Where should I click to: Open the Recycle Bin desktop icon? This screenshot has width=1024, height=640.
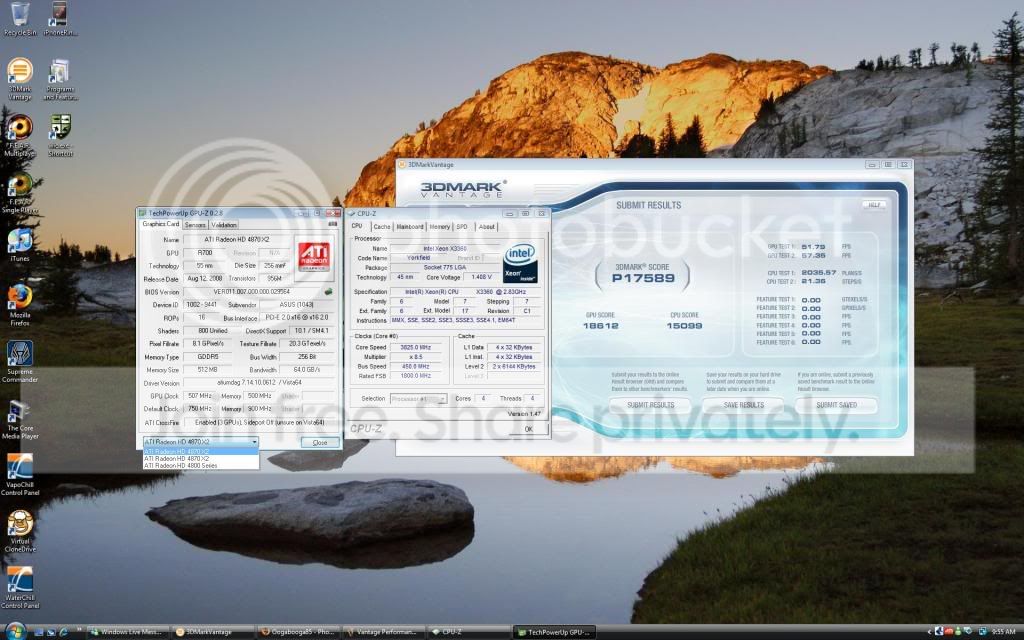(x=20, y=20)
